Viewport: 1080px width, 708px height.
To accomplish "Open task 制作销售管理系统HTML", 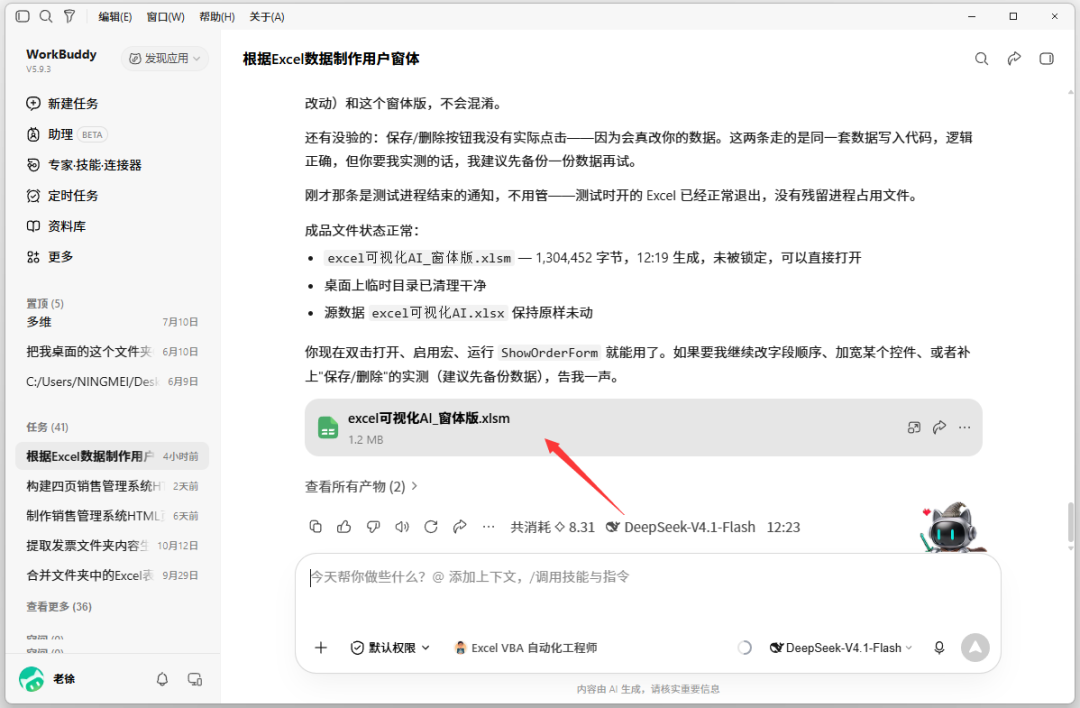I will (x=112, y=515).
